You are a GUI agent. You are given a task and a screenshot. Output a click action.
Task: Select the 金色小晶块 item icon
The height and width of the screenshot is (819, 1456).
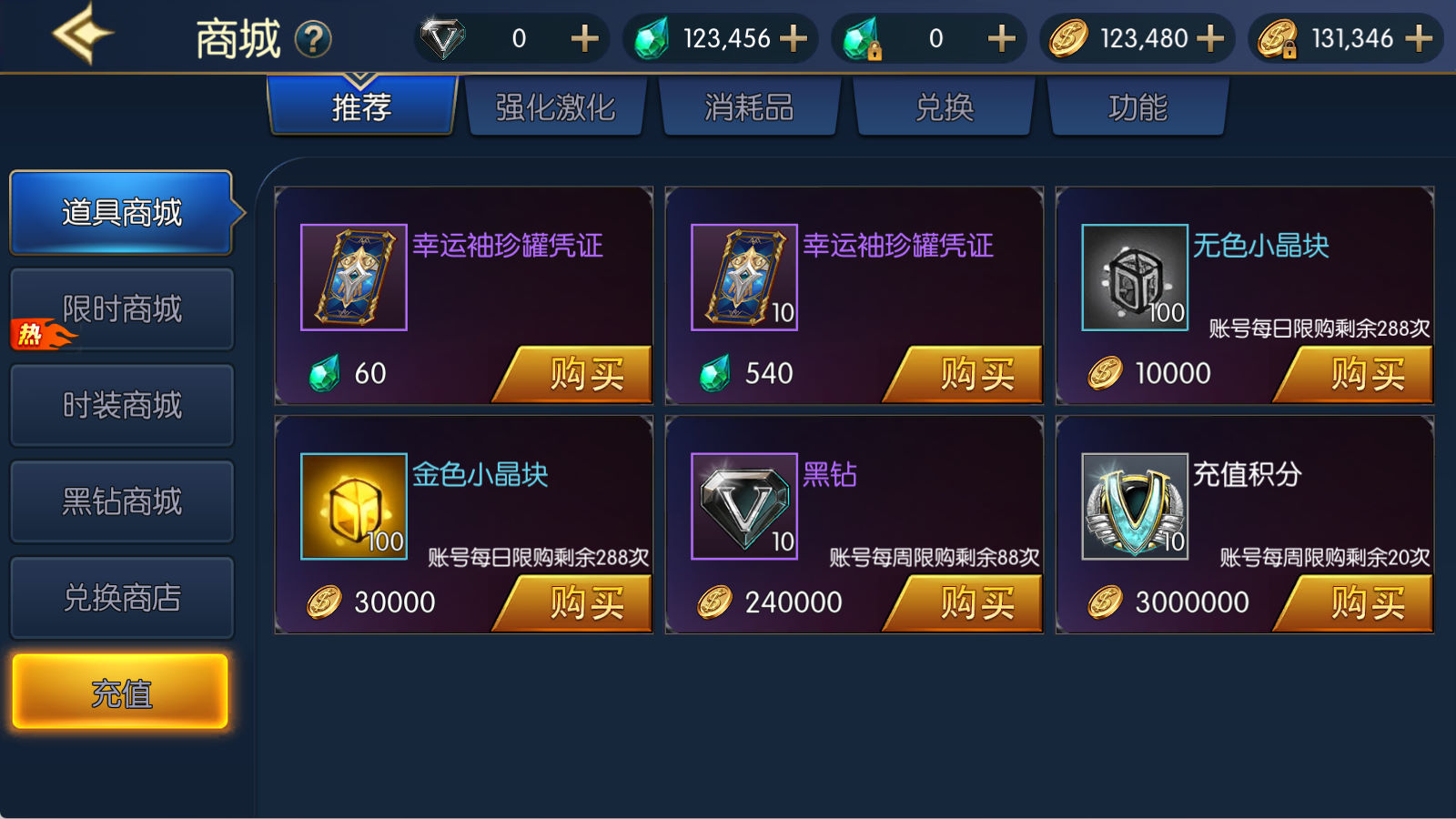(x=354, y=506)
